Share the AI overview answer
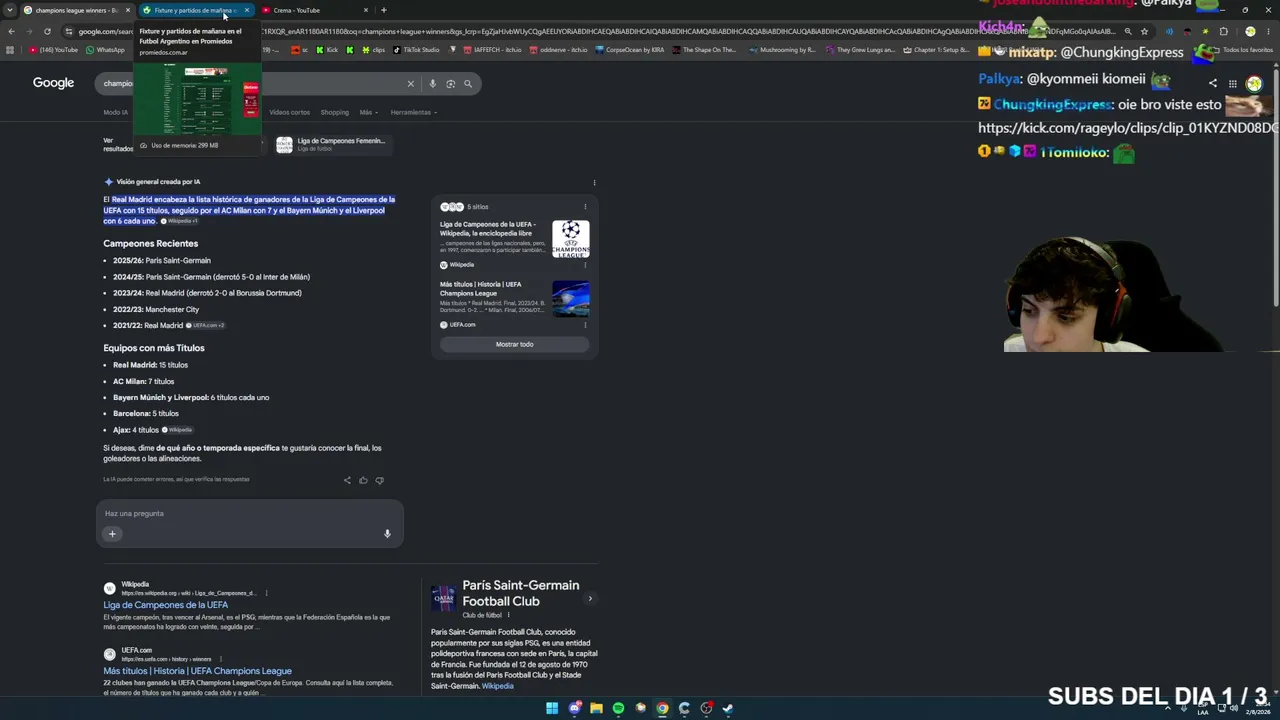This screenshot has width=1280, height=720. (x=347, y=480)
